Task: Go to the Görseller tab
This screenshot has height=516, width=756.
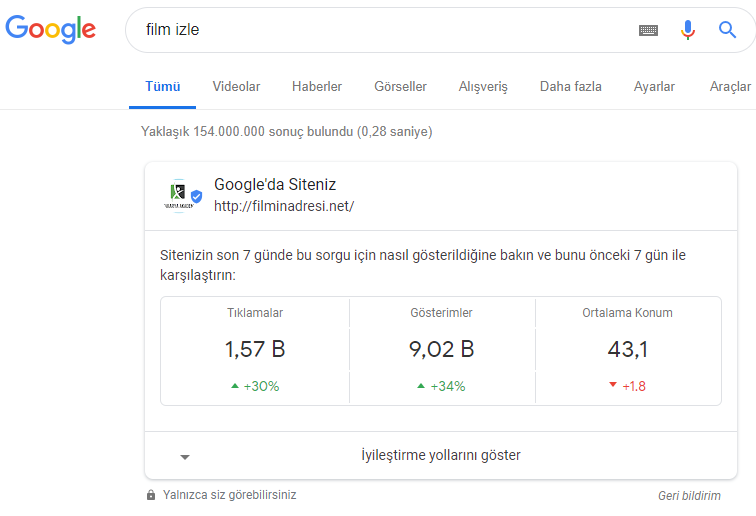Action: click(x=400, y=87)
